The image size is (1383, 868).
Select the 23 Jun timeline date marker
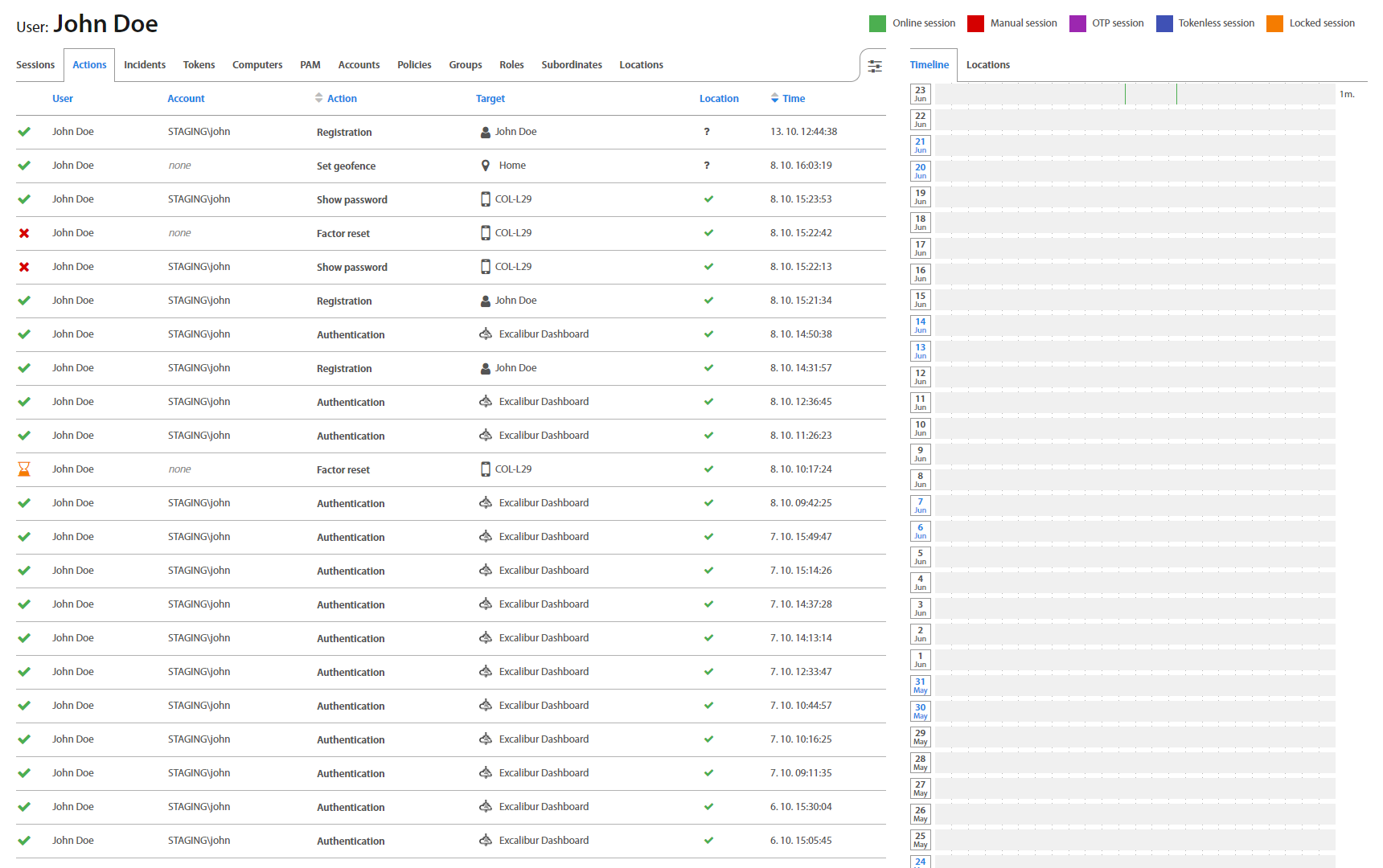coord(921,94)
